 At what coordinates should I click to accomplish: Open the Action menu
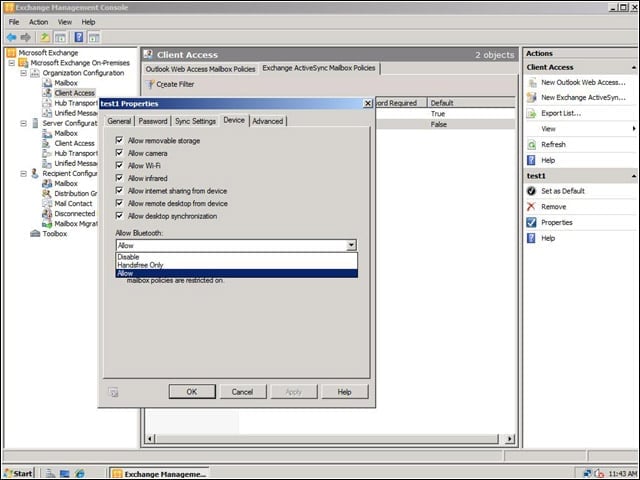click(x=38, y=22)
